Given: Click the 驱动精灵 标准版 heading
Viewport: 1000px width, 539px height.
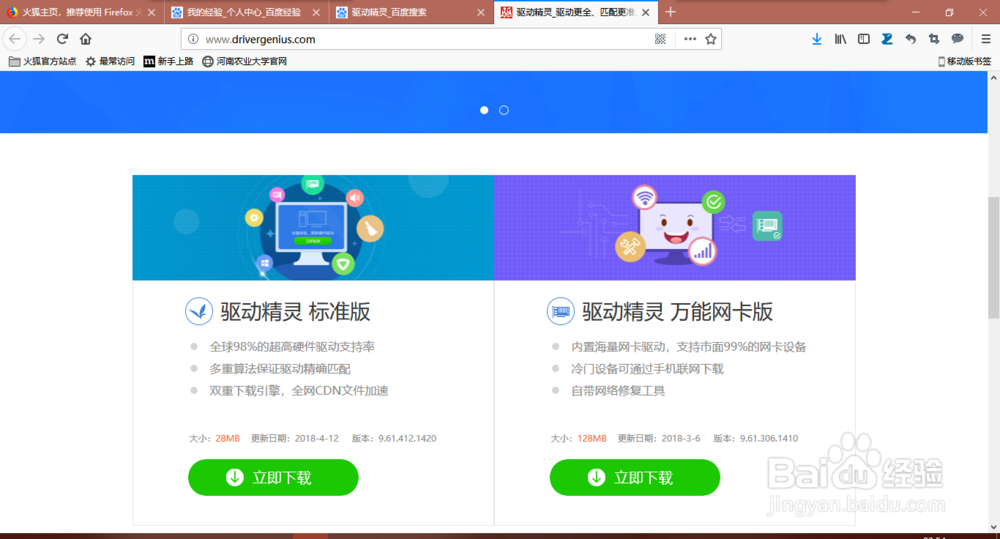Looking at the screenshot, I should 295,312.
